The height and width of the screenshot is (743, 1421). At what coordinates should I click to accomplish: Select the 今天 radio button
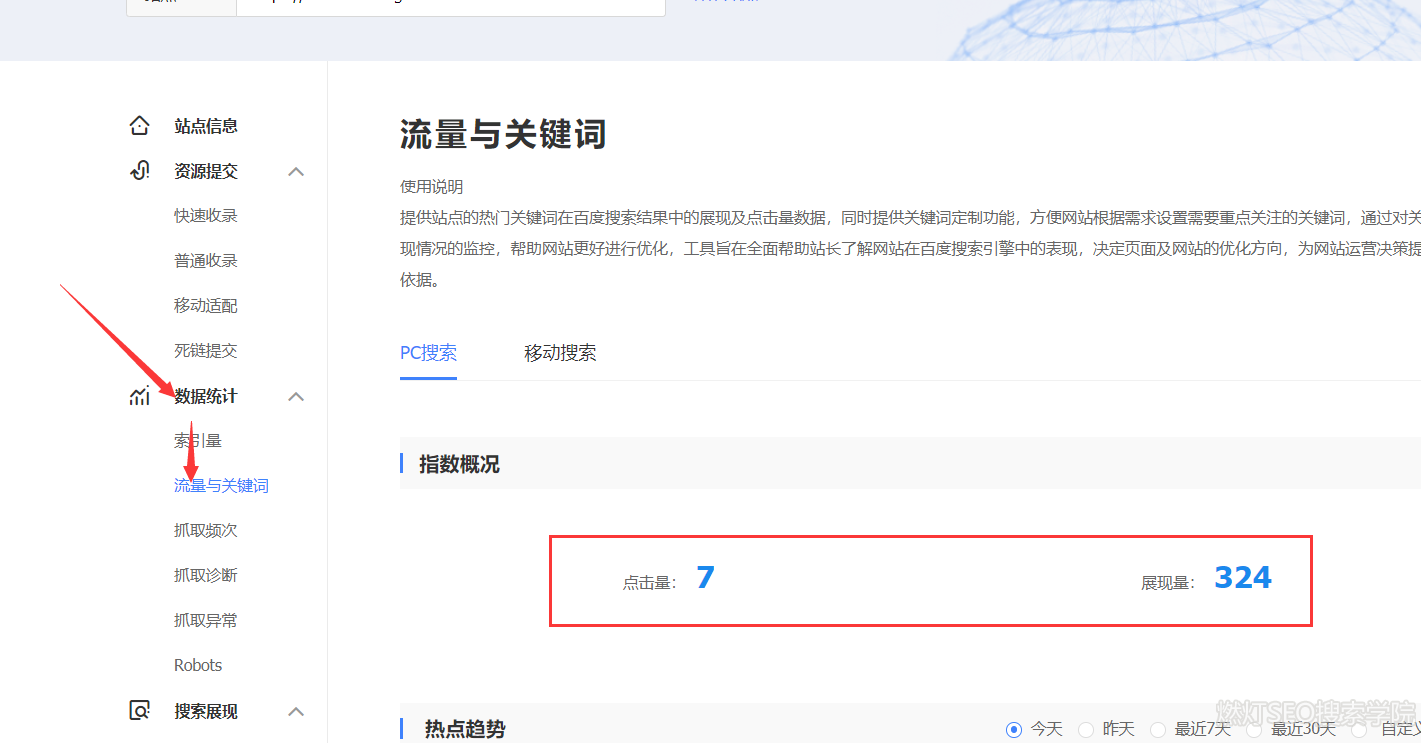(1014, 729)
